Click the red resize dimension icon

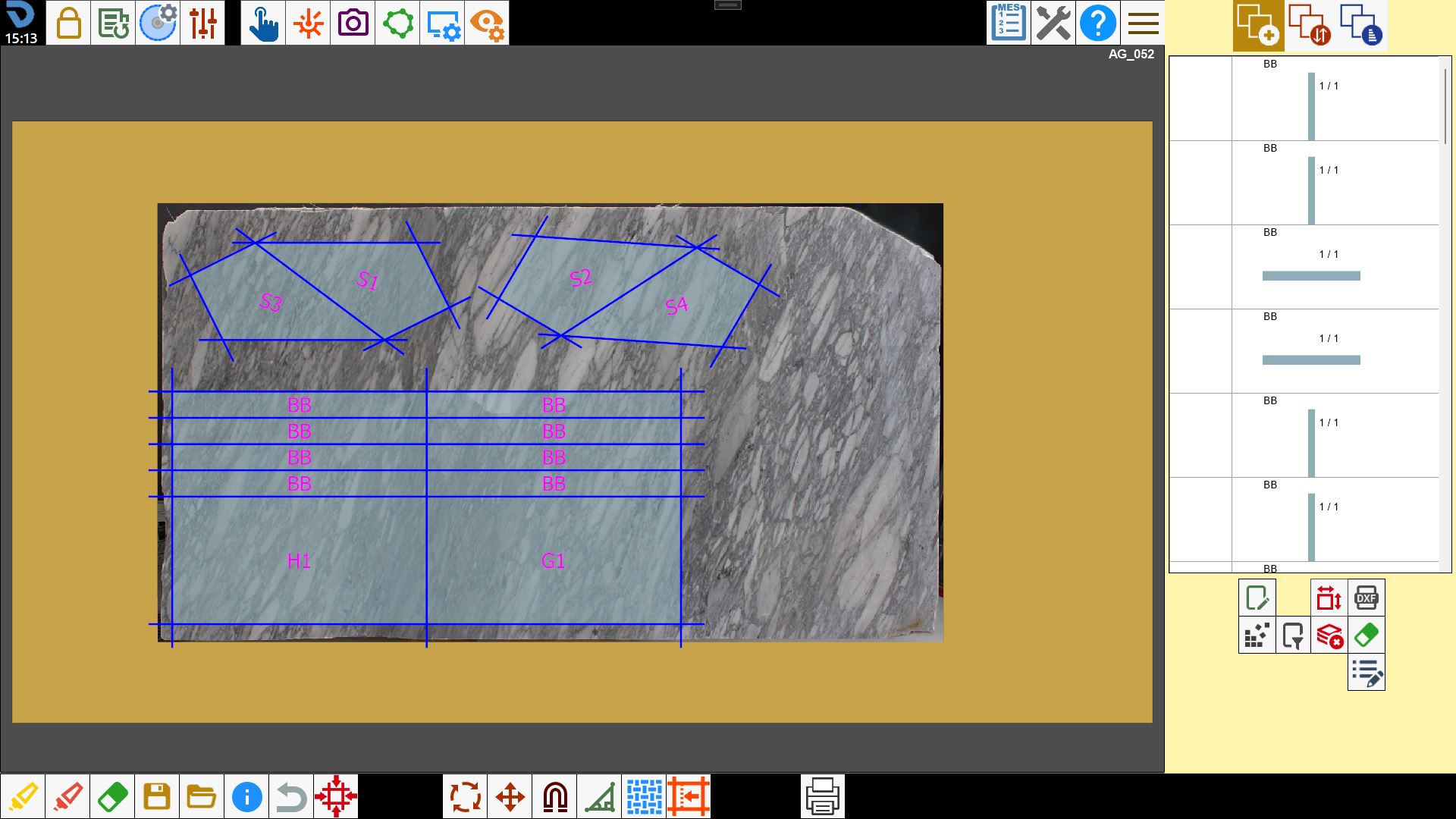pos(1329,598)
